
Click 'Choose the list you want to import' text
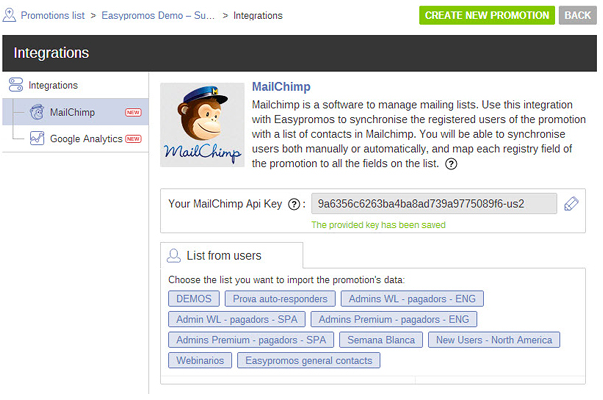point(287,280)
